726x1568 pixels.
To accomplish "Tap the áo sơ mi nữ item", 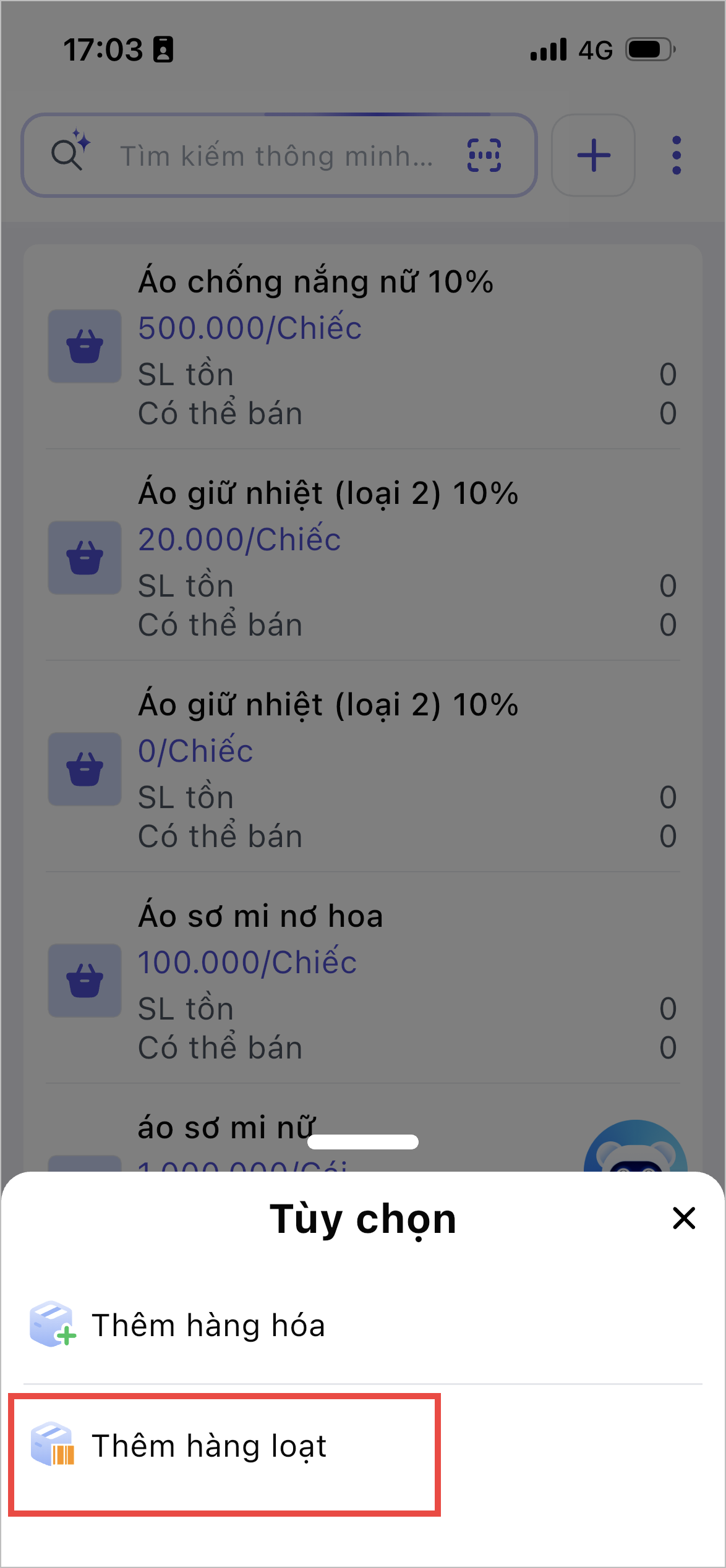I will tap(226, 1128).
